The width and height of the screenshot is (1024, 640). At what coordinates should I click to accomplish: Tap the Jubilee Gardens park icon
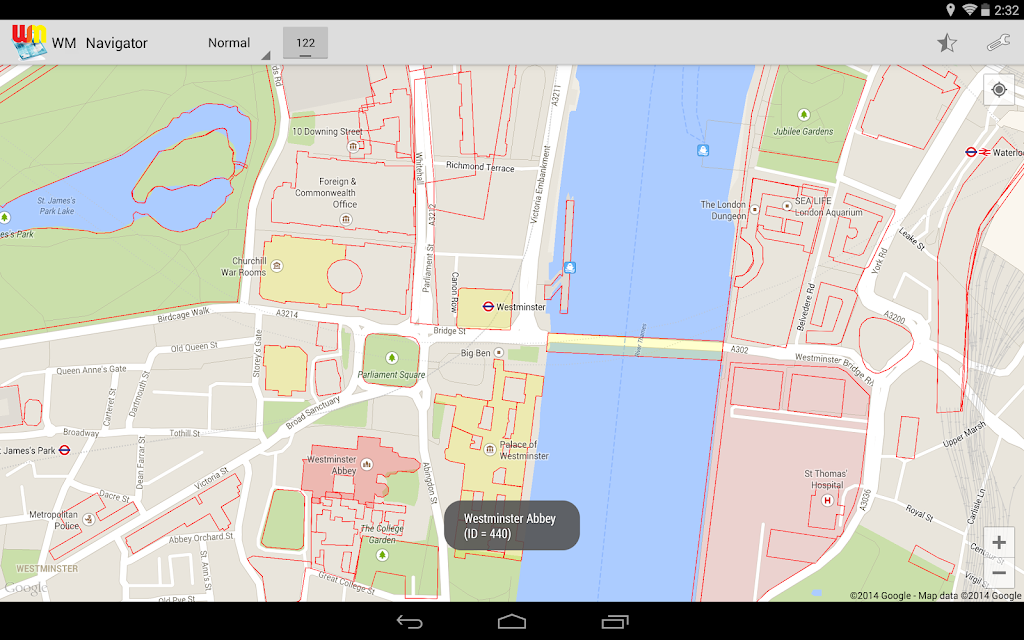804,115
